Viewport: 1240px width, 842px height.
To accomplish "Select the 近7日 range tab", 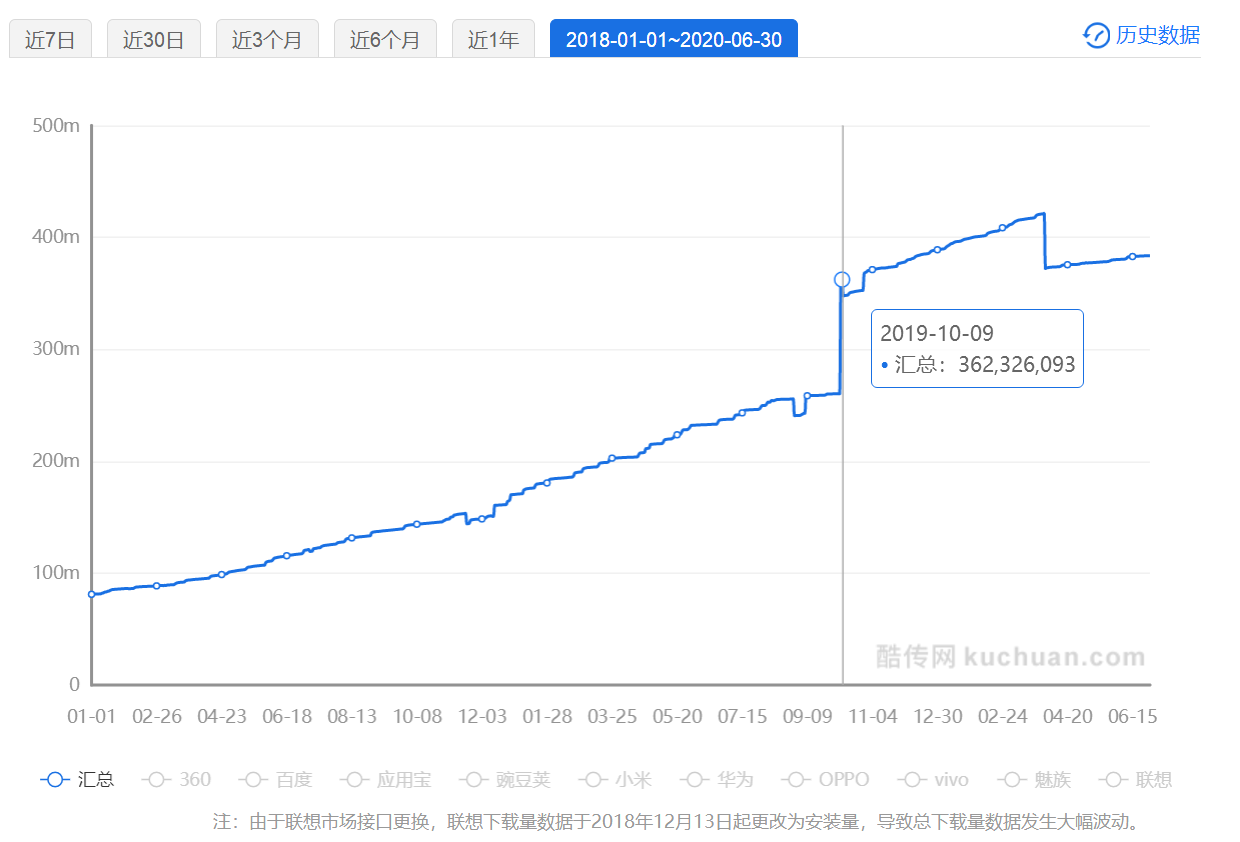I will pos(50,40).
